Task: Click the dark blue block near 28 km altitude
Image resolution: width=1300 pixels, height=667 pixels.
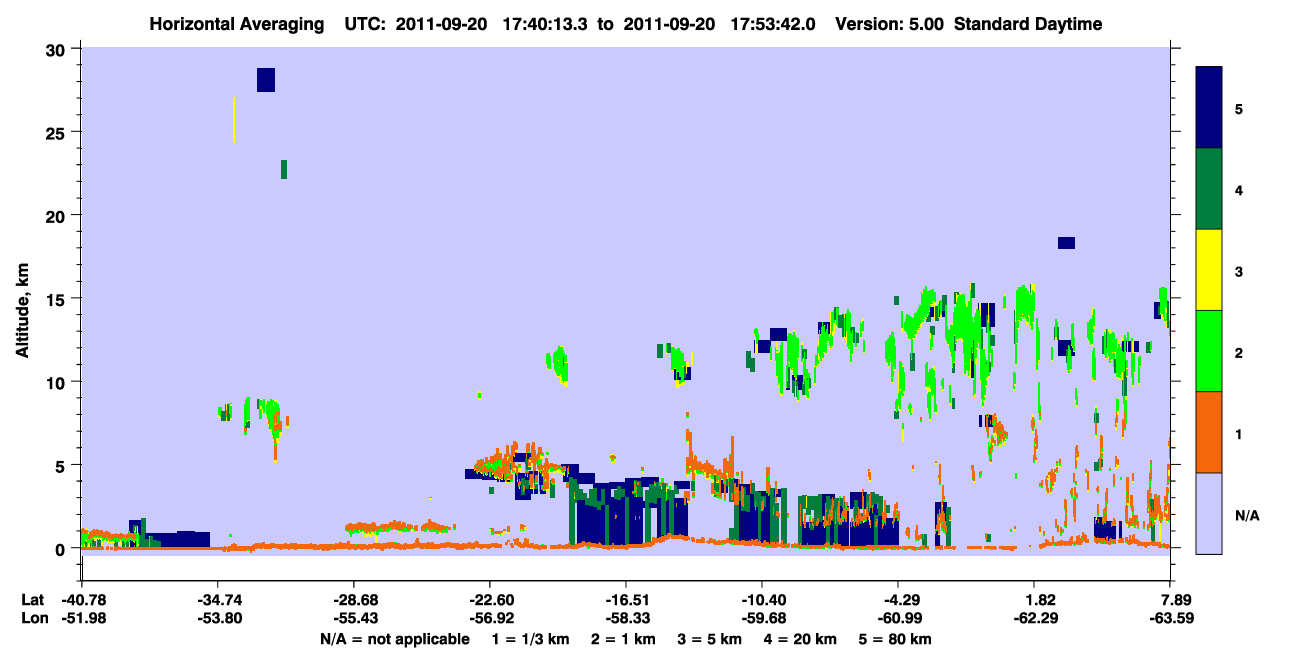Action: 266,80
